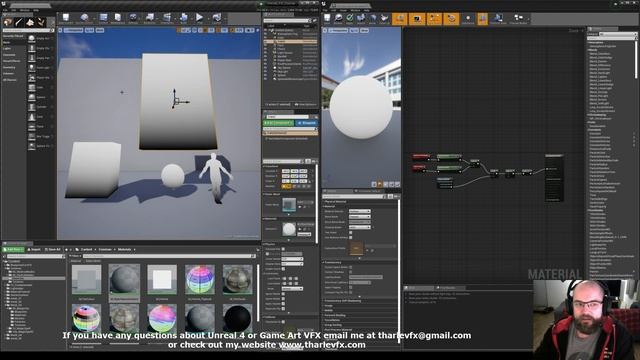Open Window menu in main editor
The height and width of the screenshot is (360, 640).
click(x=24, y=9)
